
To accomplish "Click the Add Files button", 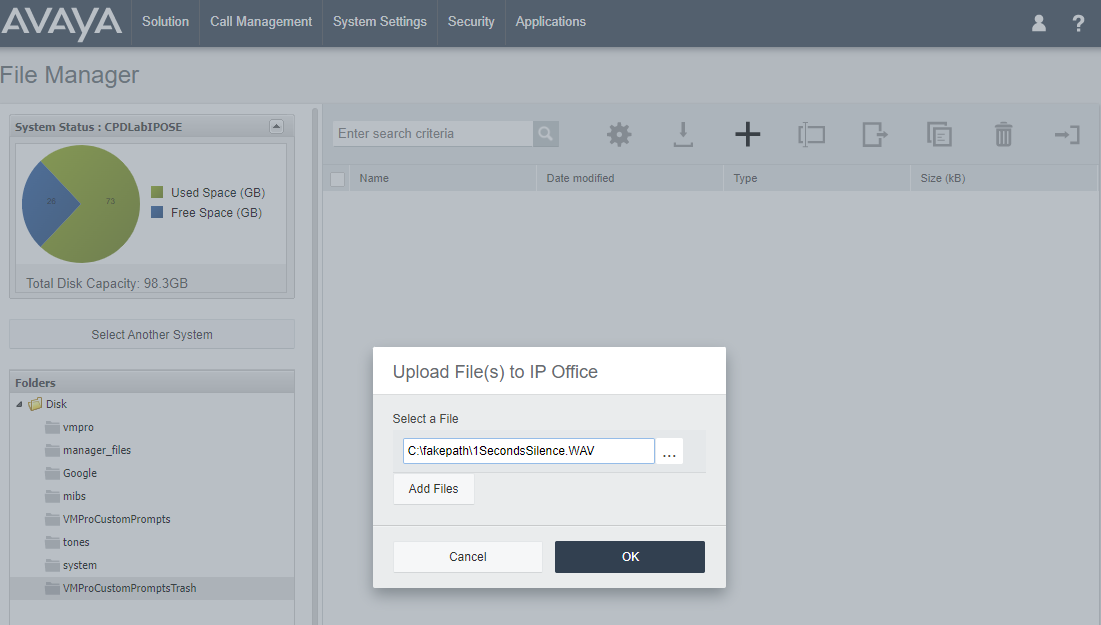I will (x=433, y=489).
